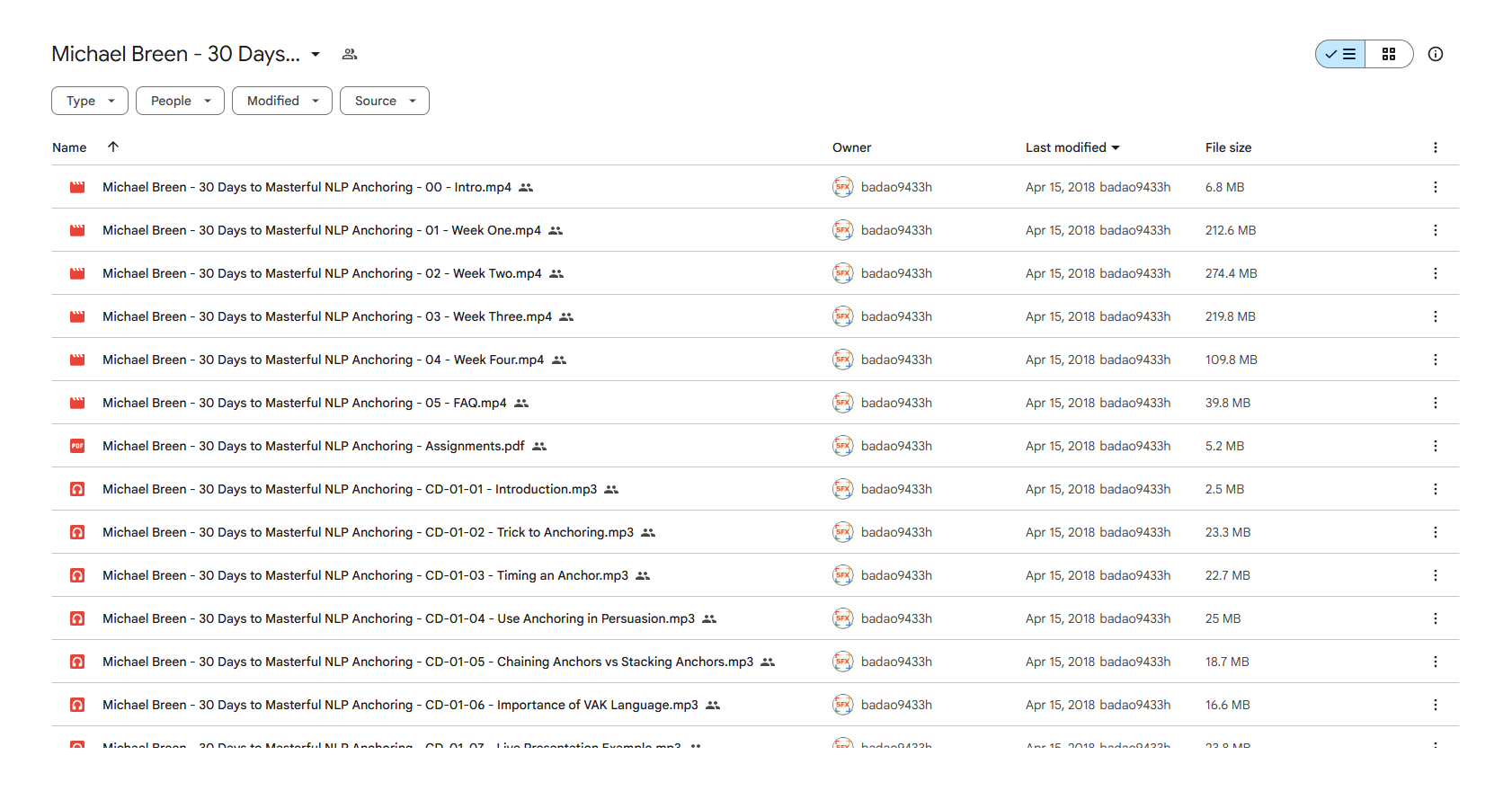This screenshot has width=1512, height=791.
Task: Click the video icon for 00 - Intro.mp4
Action: [77, 187]
